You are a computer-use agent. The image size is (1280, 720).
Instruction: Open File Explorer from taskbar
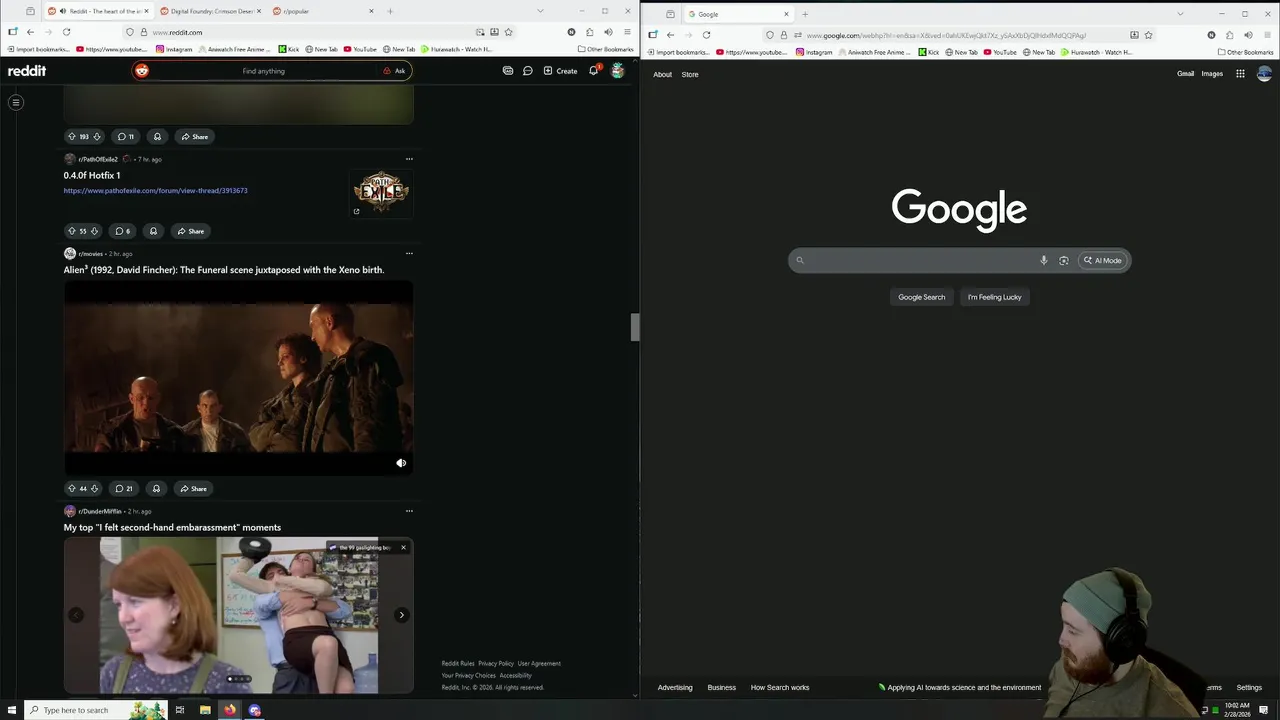pos(205,710)
